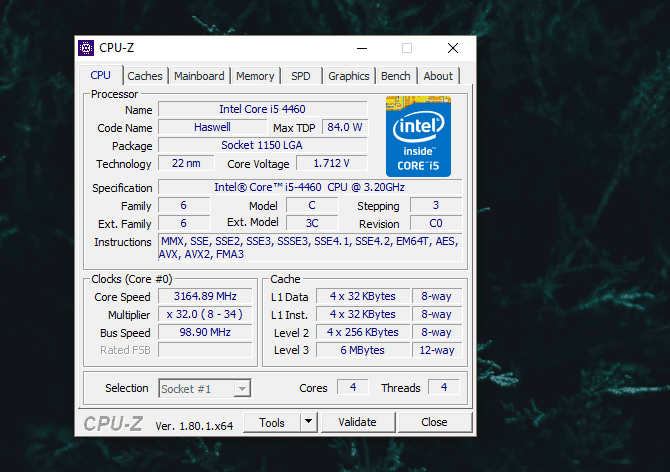
Task: Click the CPU-Z app icon in title bar
Action: point(87,48)
